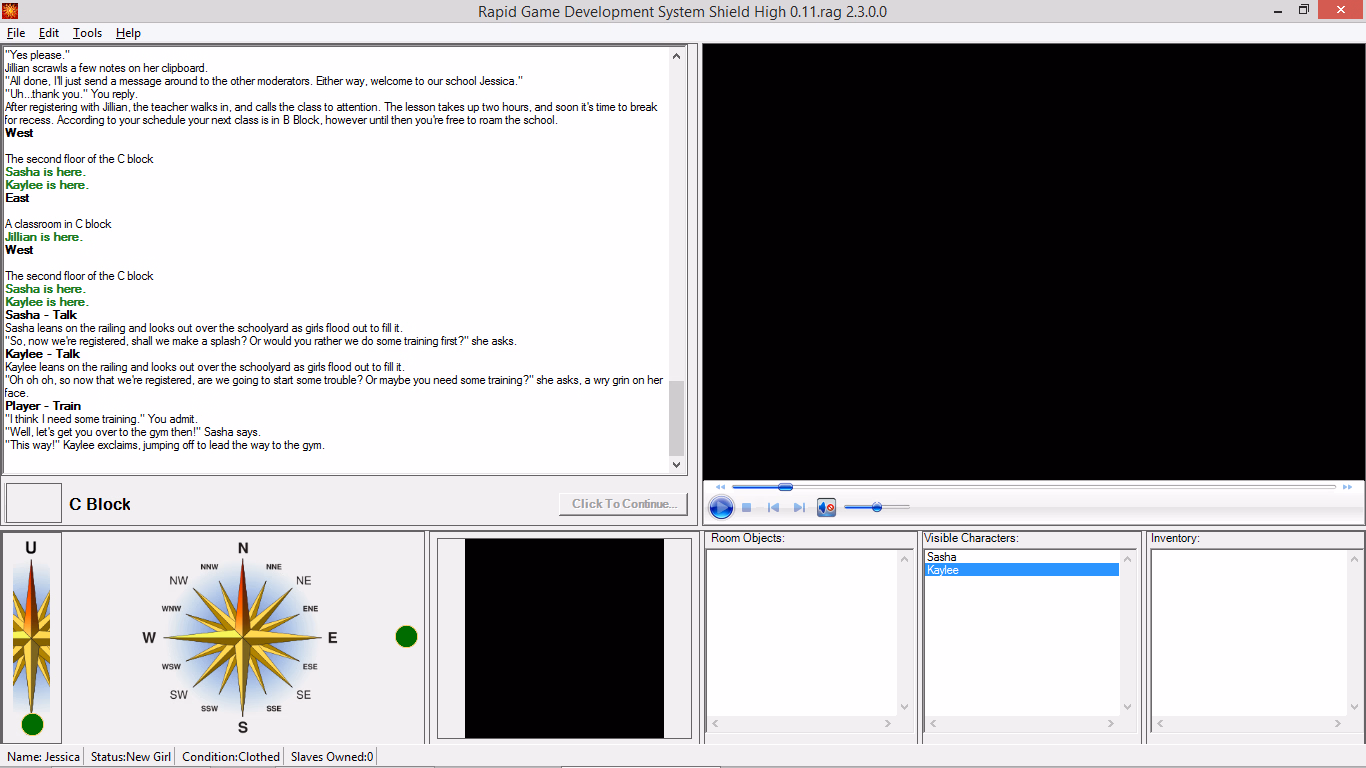
Task: Go WNW on the compass
Action: (172, 608)
